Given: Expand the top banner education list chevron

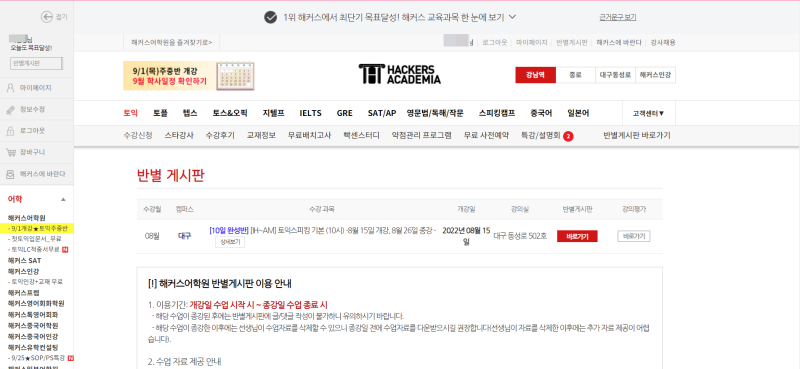Looking at the screenshot, I should (x=513, y=17).
